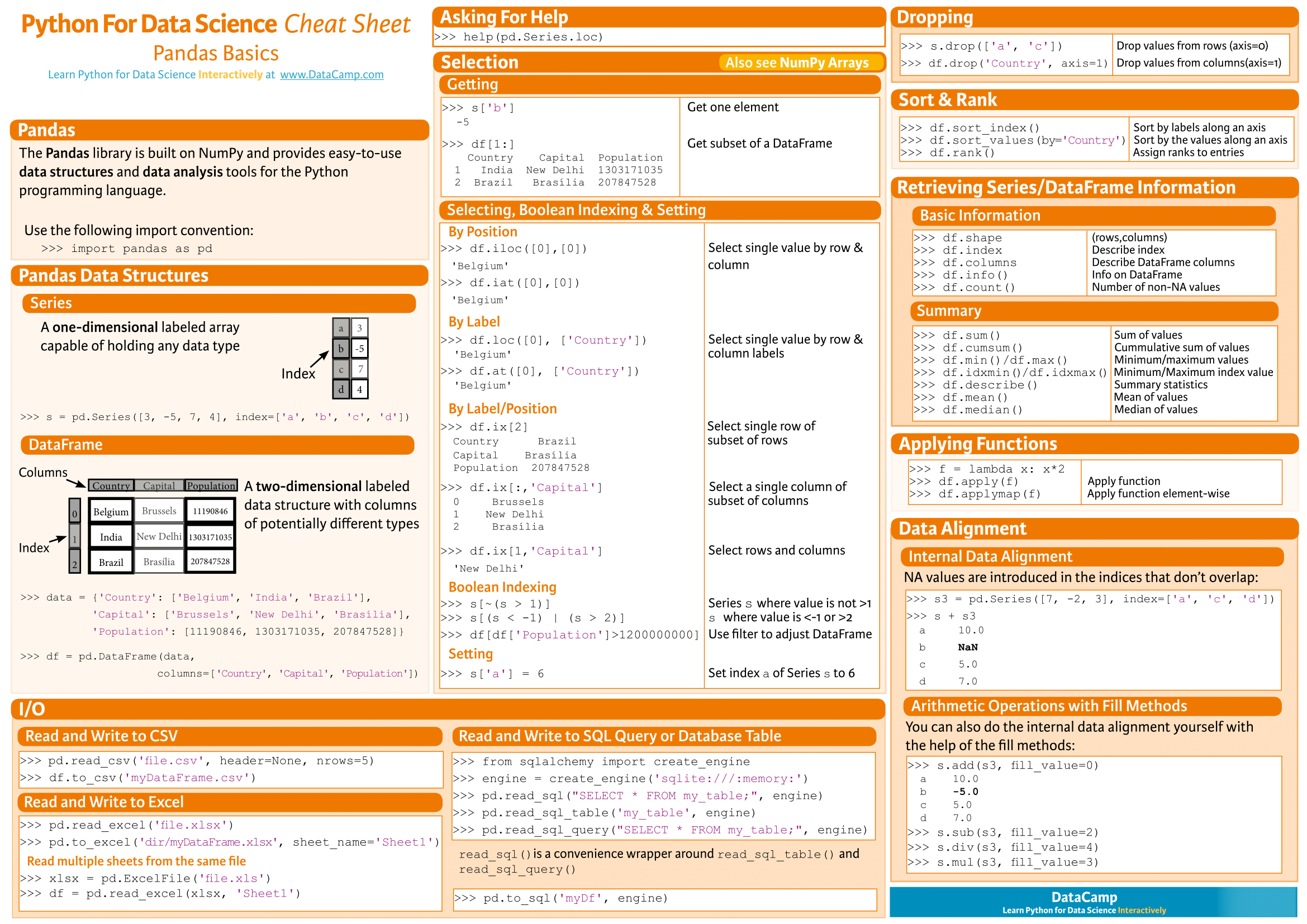
Task: Click the Getting subsection banner
Action: point(473,84)
